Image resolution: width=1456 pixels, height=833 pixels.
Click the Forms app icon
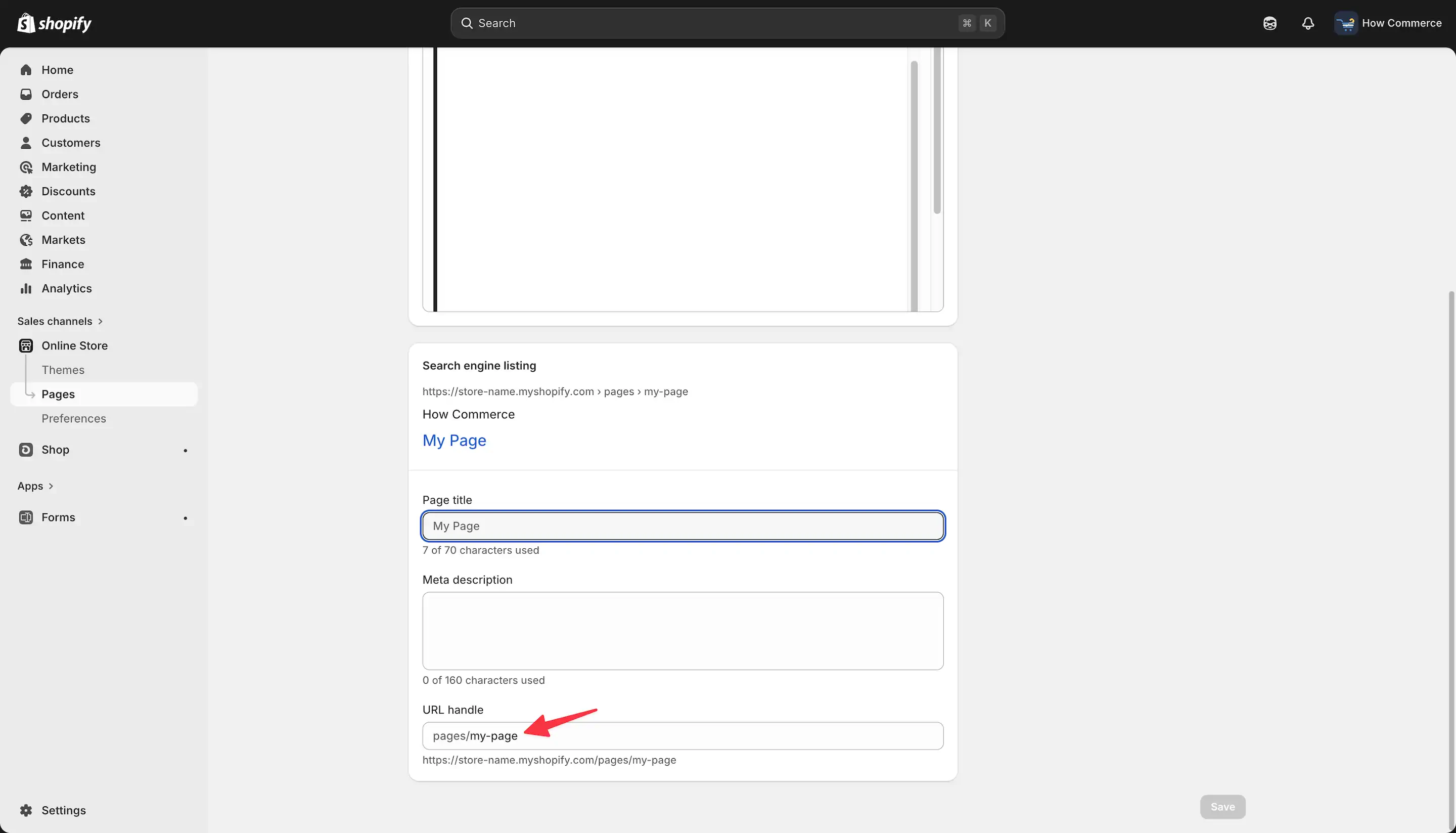[x=26, y=517]
